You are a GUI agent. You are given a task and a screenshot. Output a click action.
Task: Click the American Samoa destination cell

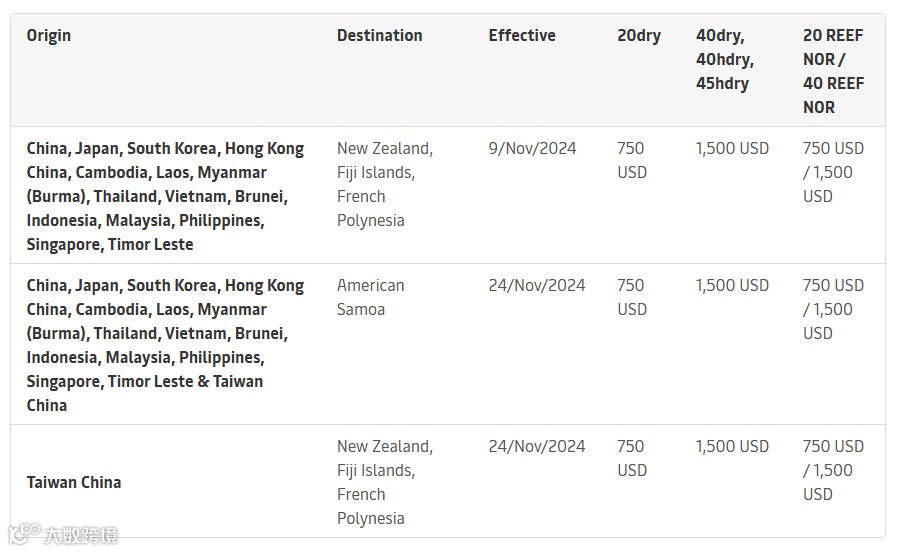371,297
